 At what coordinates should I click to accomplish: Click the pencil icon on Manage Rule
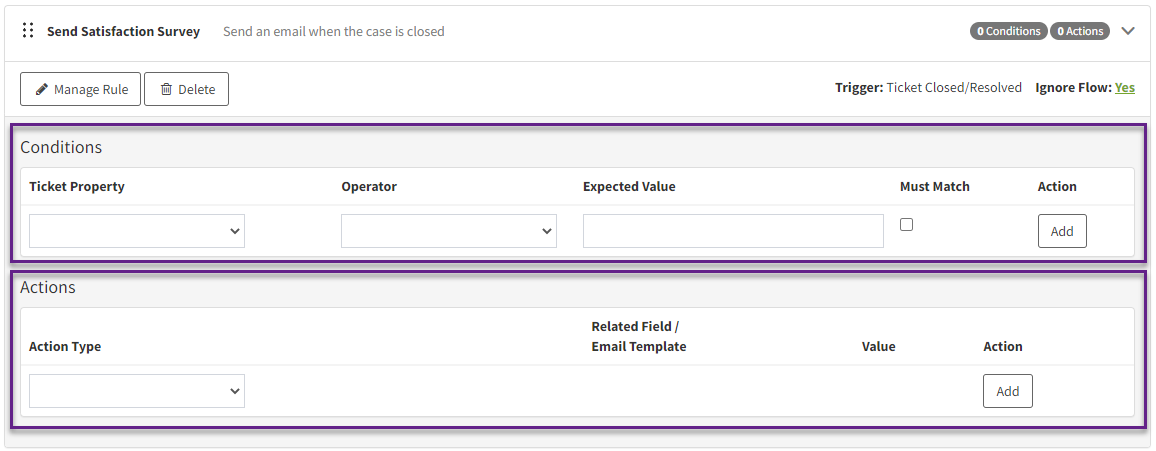(x=42, y=89)
